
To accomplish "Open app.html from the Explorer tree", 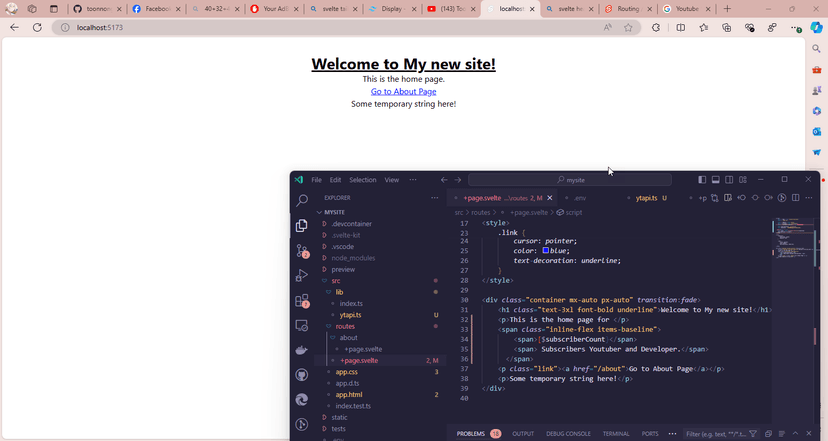I will [x=349, y=395].
